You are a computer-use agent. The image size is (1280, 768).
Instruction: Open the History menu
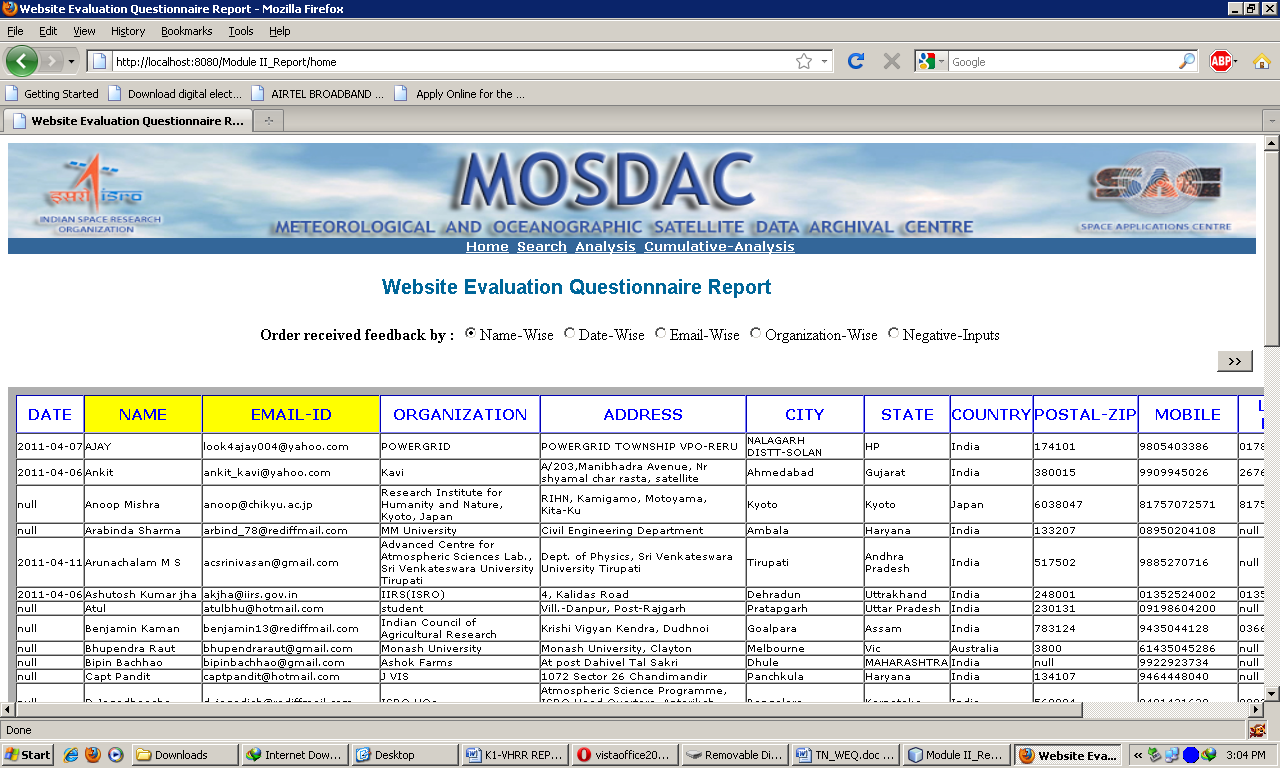(128, 31)
